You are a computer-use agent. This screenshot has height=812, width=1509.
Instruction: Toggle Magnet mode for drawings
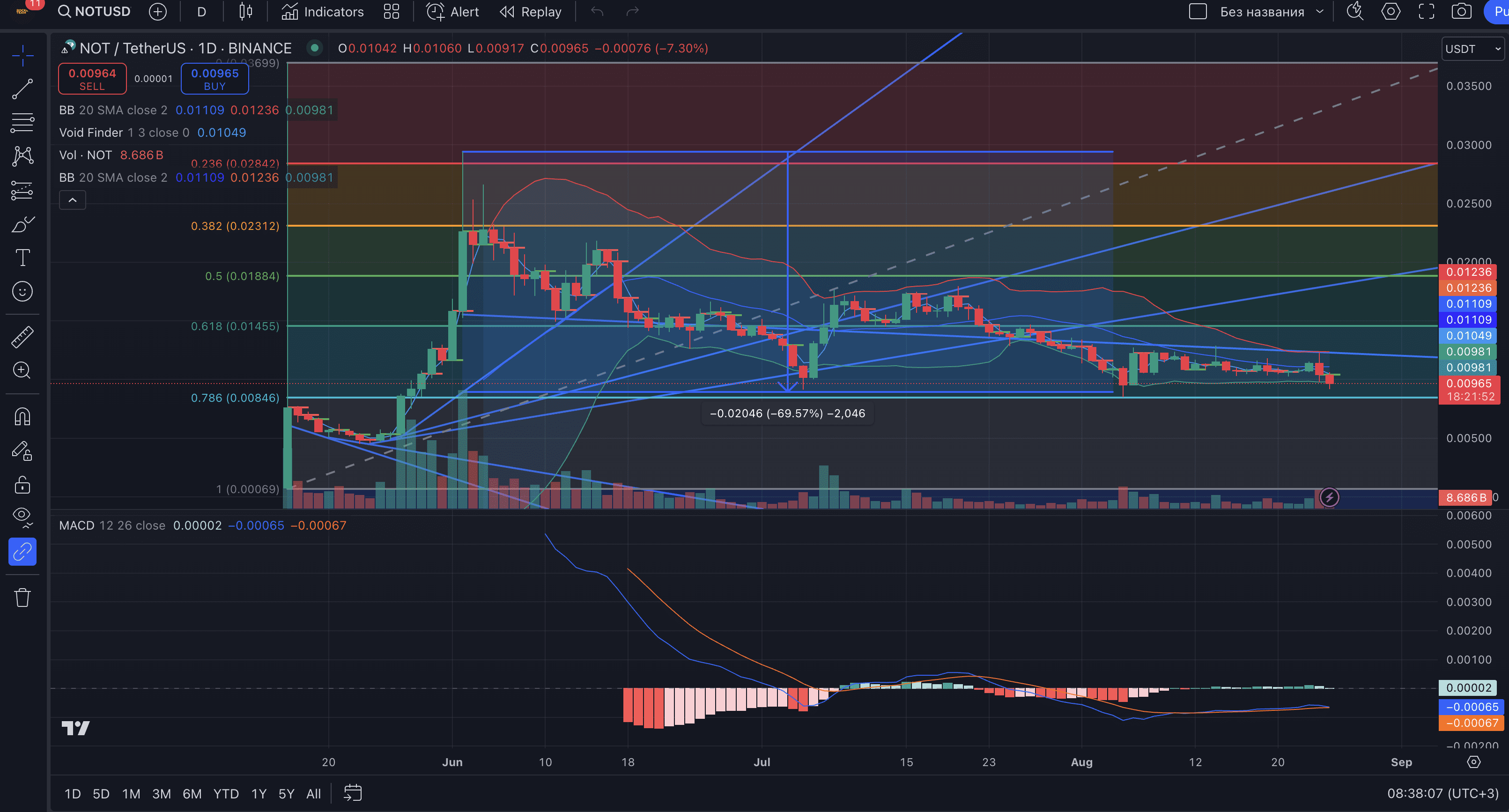click(22, 417)
